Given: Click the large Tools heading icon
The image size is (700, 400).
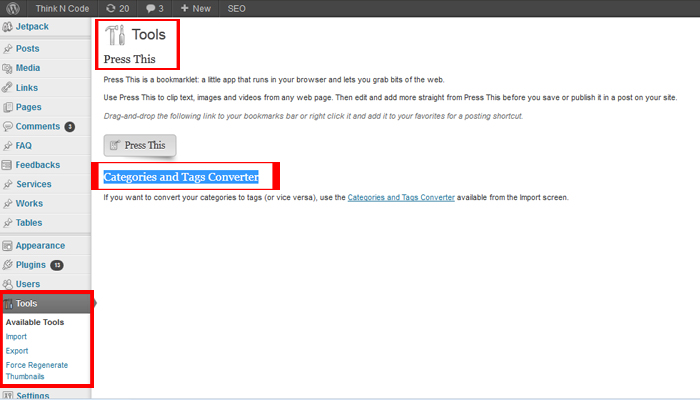Looking at the screenshot, I should 115,35.
